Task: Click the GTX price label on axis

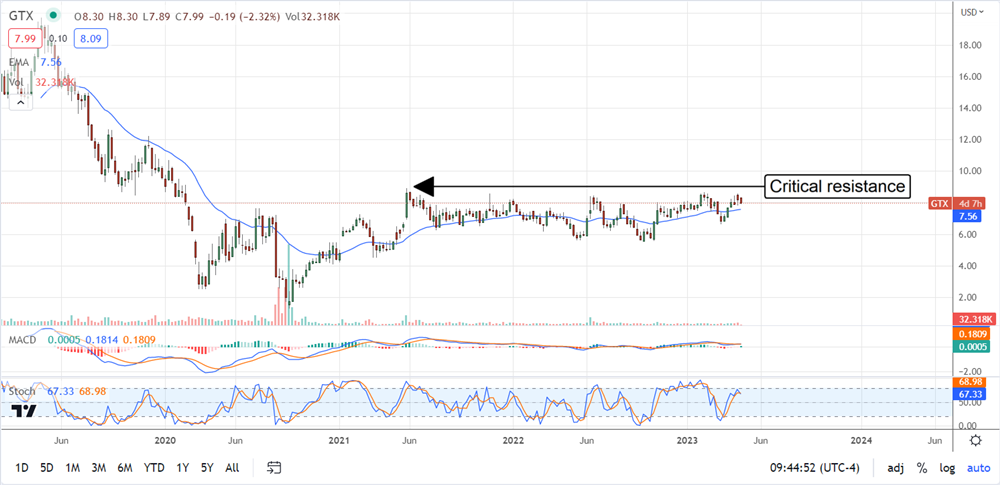Action: 939,203
